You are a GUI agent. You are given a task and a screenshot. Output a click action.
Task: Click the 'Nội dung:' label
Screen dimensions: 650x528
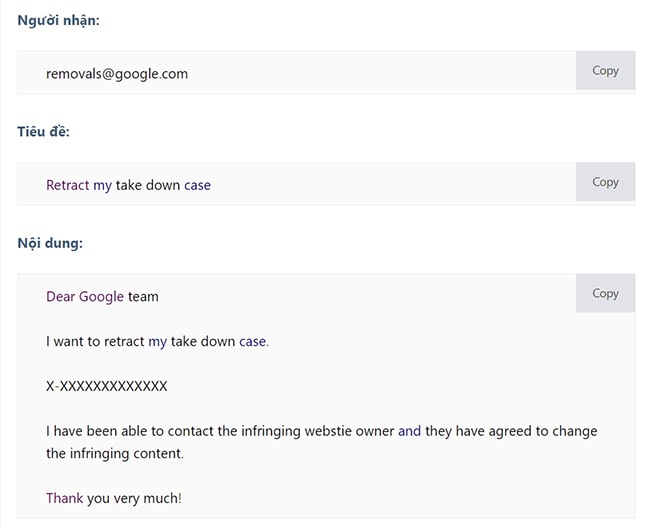point(50,242)
